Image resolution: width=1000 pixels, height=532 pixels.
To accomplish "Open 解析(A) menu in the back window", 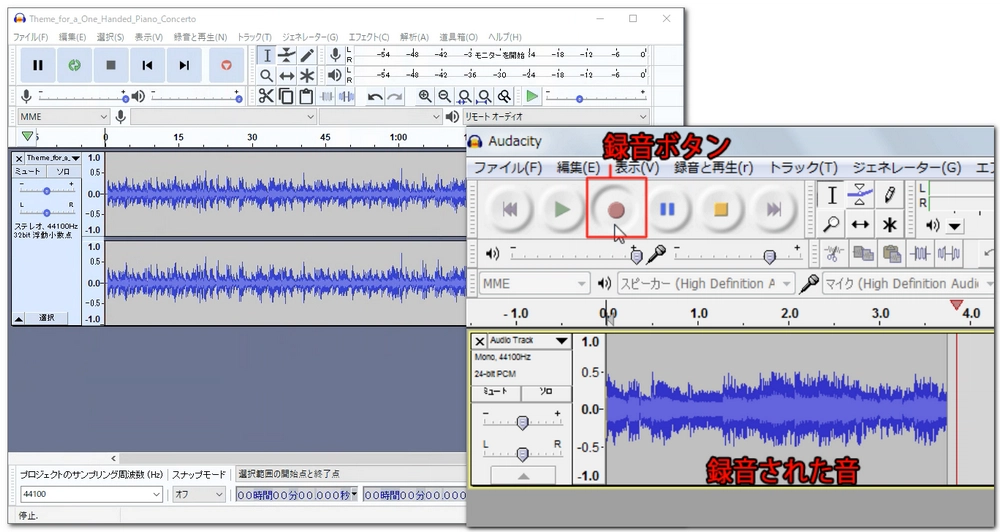I will point(415,37).
